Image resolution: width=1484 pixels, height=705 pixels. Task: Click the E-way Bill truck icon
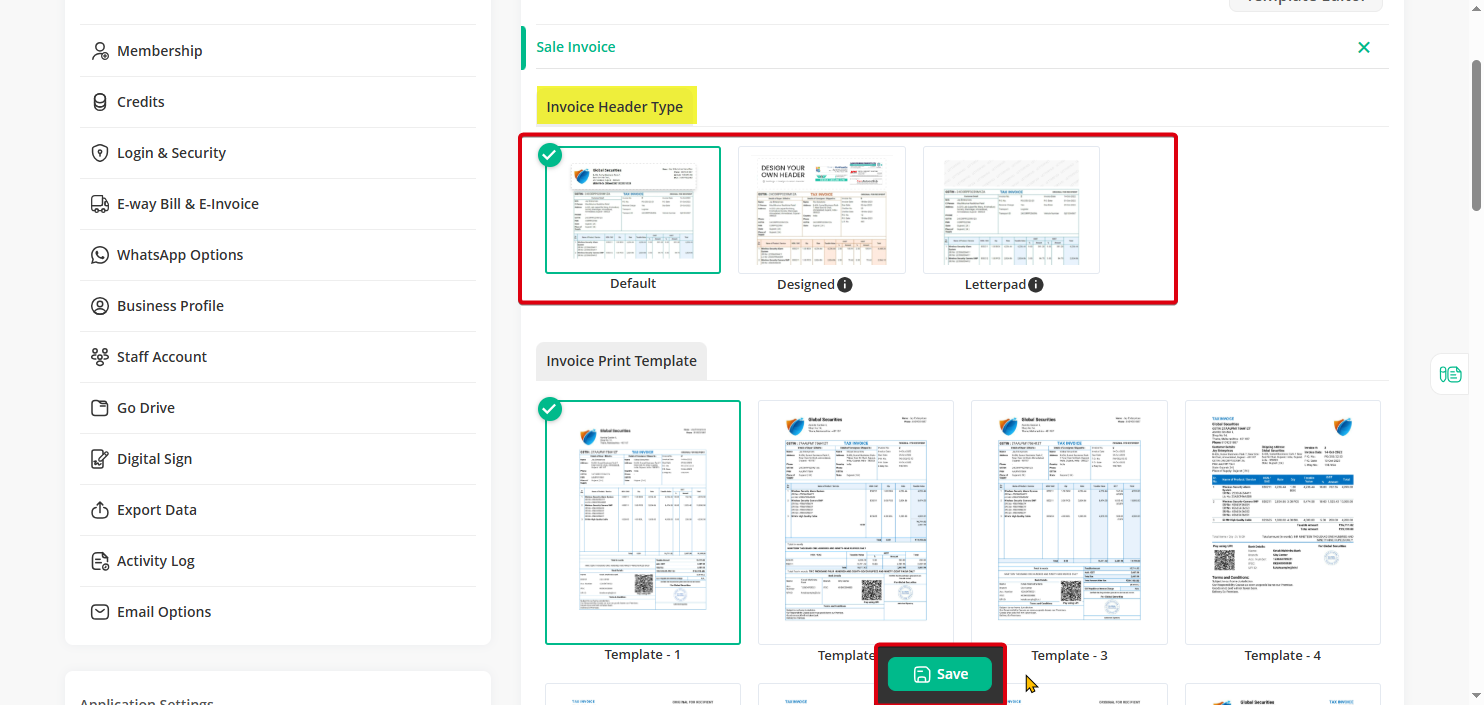tap(100, 204)
